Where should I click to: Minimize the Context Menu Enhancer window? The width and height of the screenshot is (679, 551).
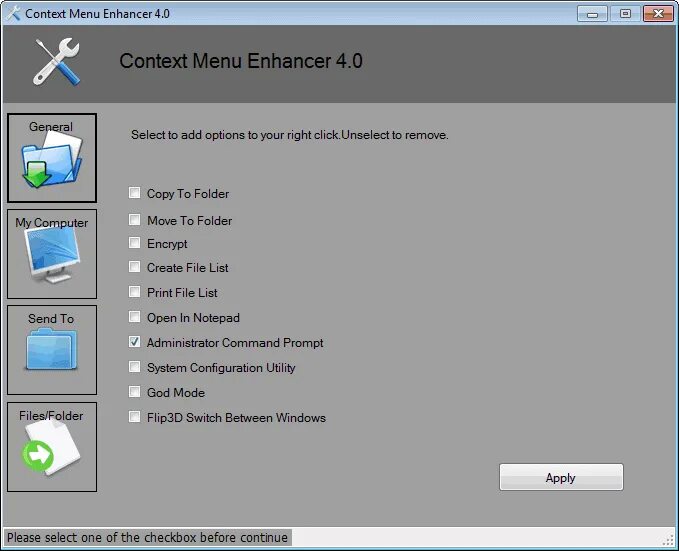pyautogui.click(x=592, y=14)
